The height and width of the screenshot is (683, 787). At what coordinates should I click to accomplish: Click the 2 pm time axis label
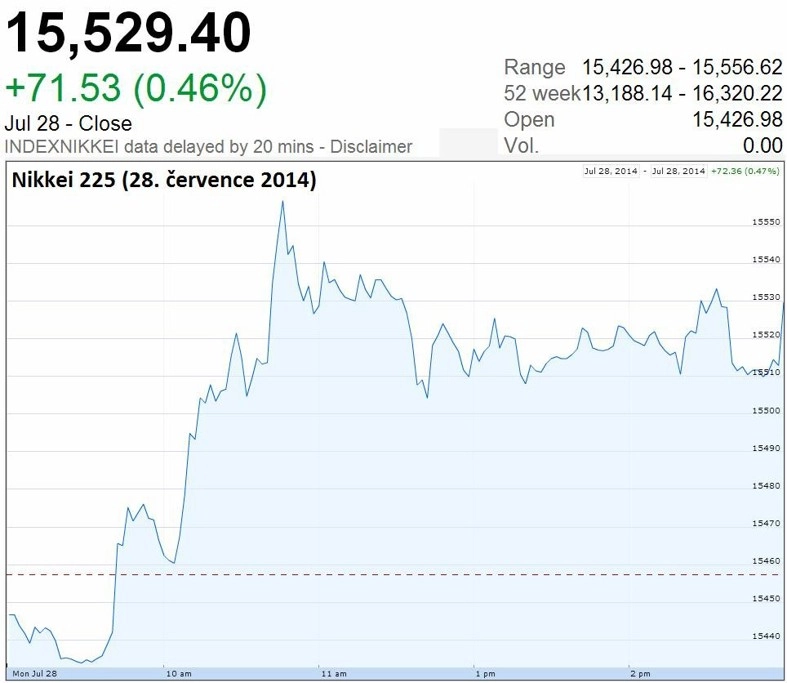coord(640,673)
